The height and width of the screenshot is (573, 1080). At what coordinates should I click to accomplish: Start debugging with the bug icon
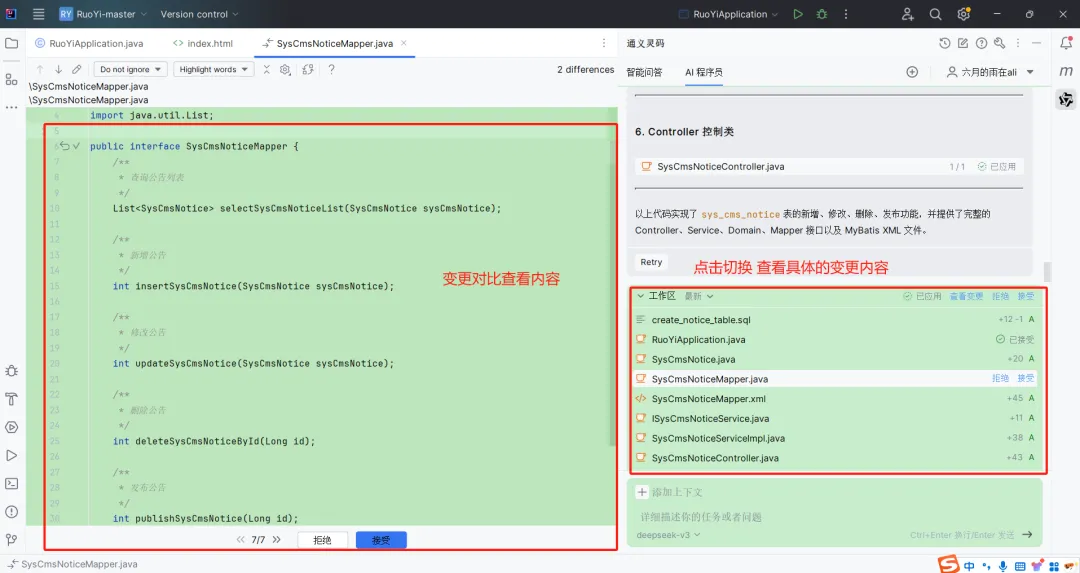(822, 14)
